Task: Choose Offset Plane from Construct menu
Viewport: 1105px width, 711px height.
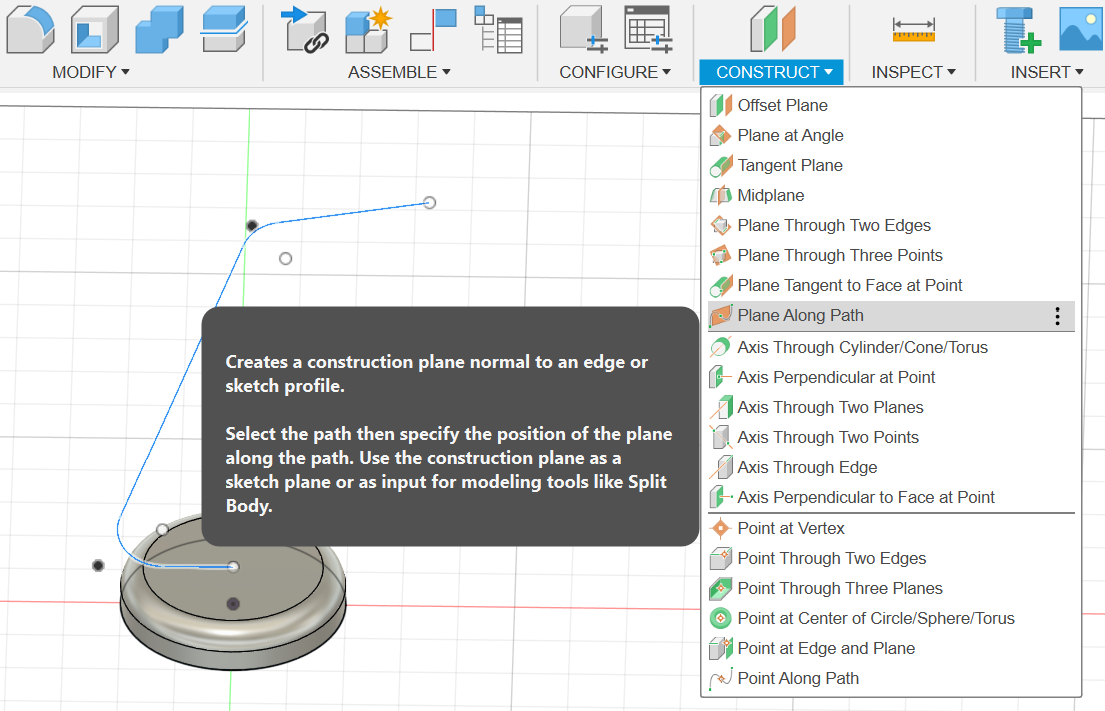Action: coord(782,105)
